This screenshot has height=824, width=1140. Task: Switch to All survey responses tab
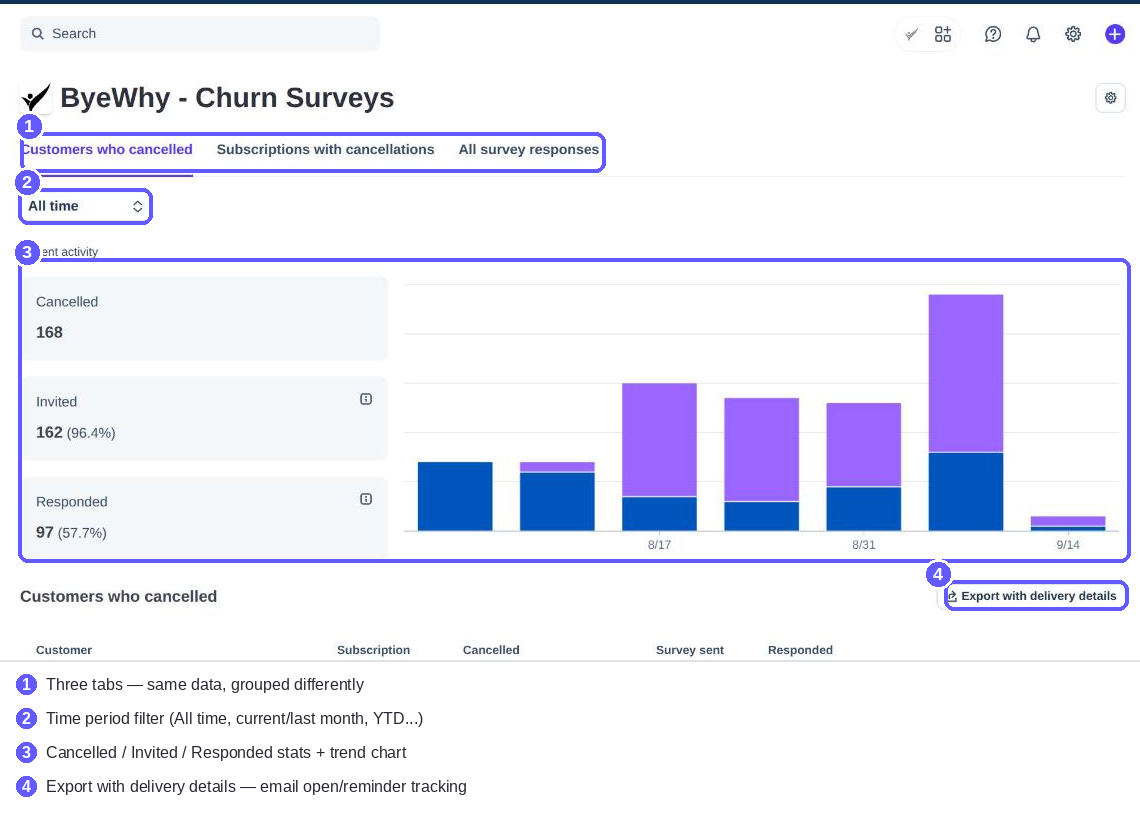click(x=529, y=150)
